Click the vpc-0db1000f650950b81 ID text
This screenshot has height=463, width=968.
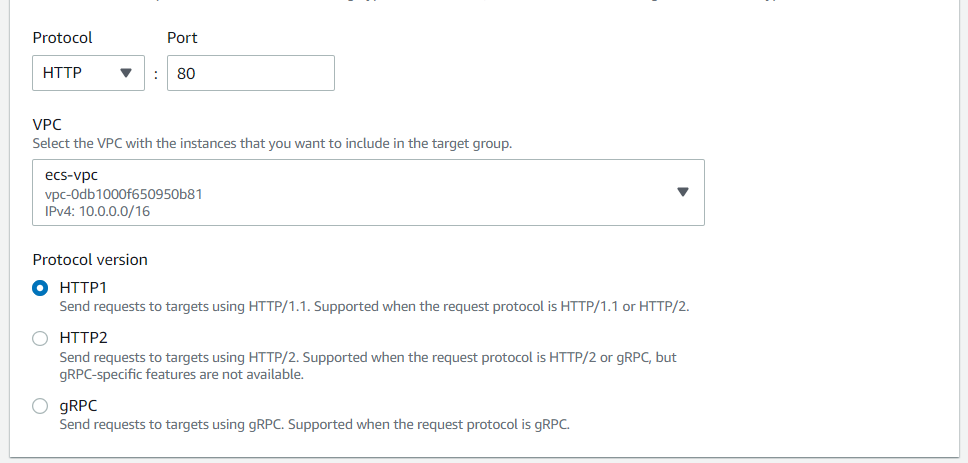tap(124, 193)
